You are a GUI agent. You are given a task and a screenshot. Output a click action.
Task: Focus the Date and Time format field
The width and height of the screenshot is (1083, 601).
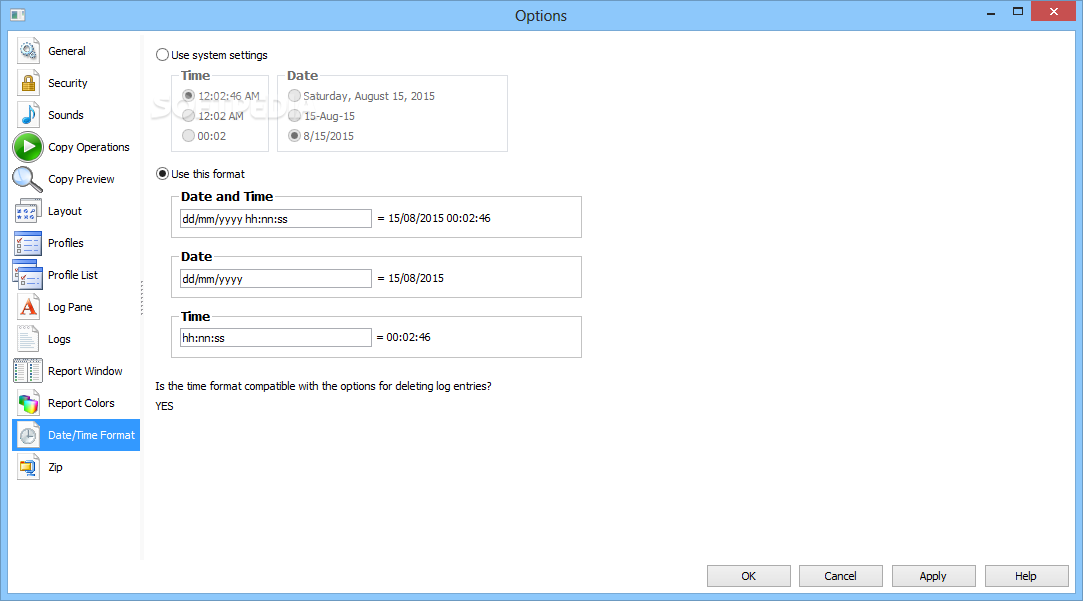pos(276,219)
